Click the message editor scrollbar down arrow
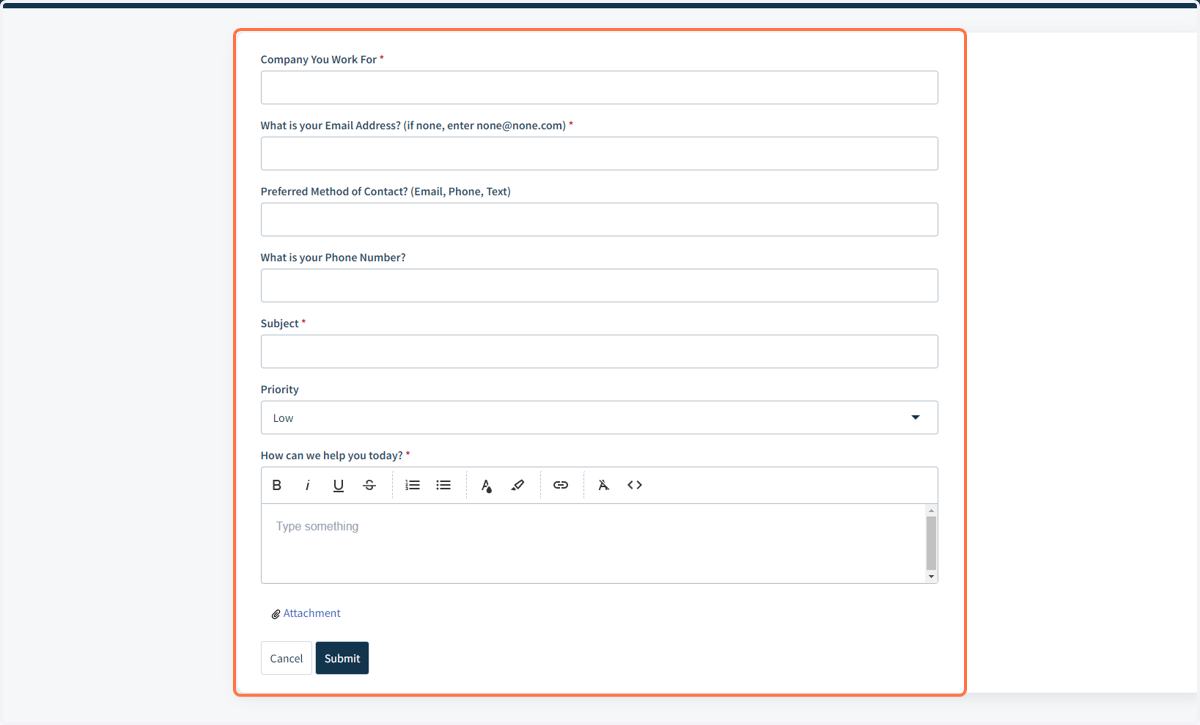Image resolution: width=1200 pixels, height=725 pixels. [931, 577]
